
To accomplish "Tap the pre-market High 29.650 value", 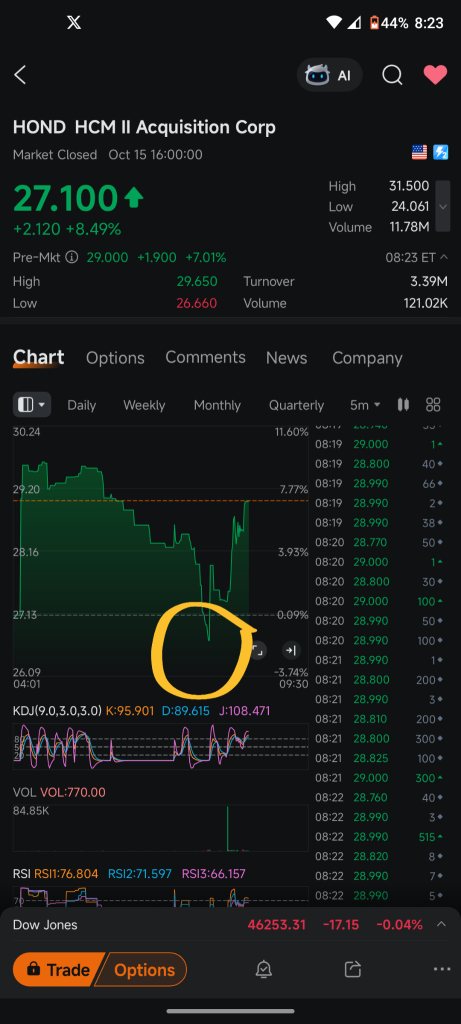I will pos(197,281).
